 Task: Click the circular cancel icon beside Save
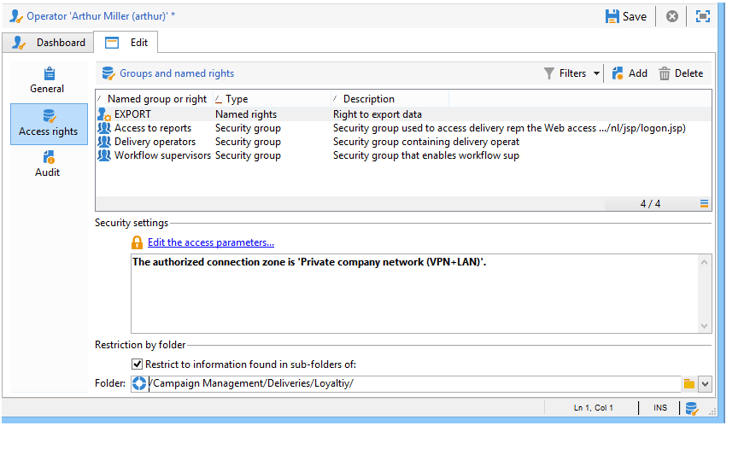coord(672,16)
